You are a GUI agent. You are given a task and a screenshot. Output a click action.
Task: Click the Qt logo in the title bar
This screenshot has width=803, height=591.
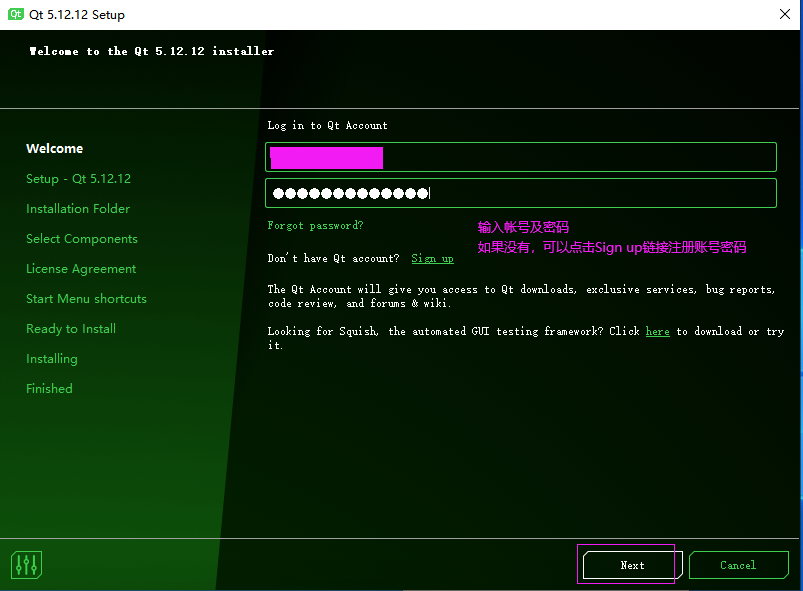pyautogui.click(x=15, y=14)
